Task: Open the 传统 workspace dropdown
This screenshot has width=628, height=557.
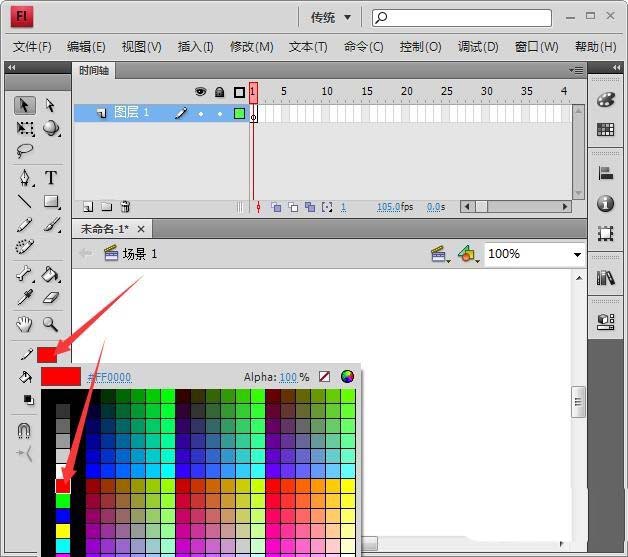Action: point(331,17)
